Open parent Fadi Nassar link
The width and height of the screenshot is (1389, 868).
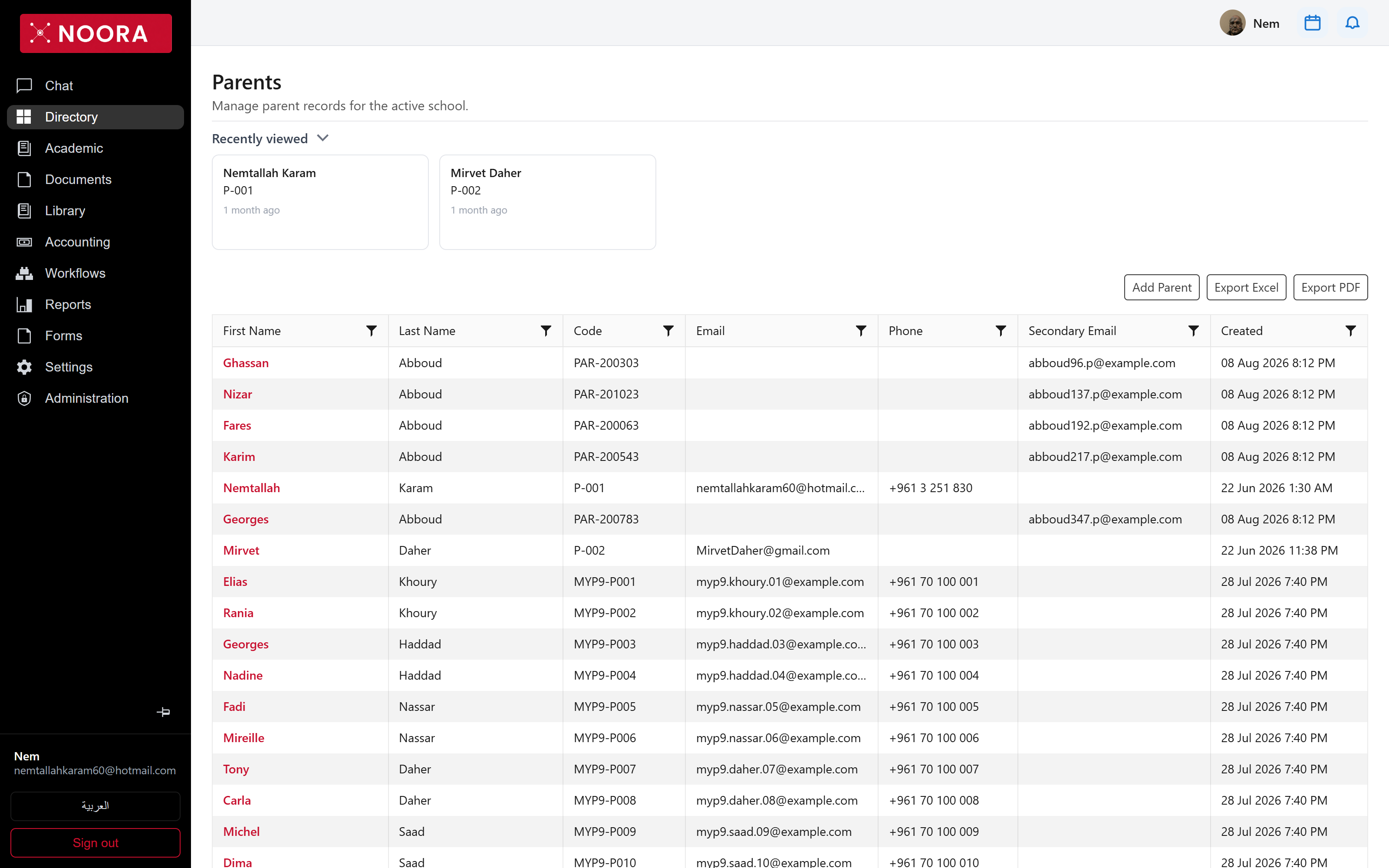click(234, 707)
